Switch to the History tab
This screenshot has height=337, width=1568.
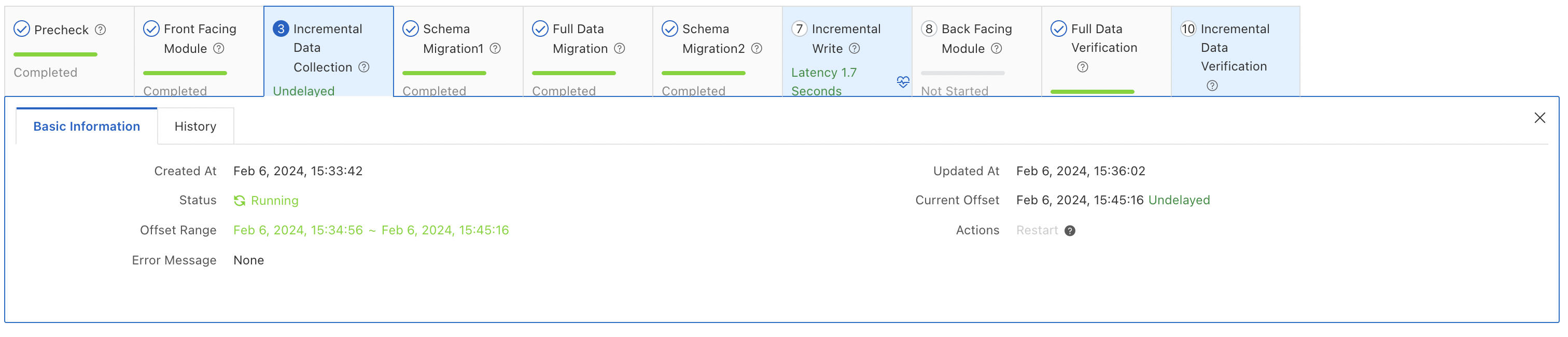coord(195,127)
